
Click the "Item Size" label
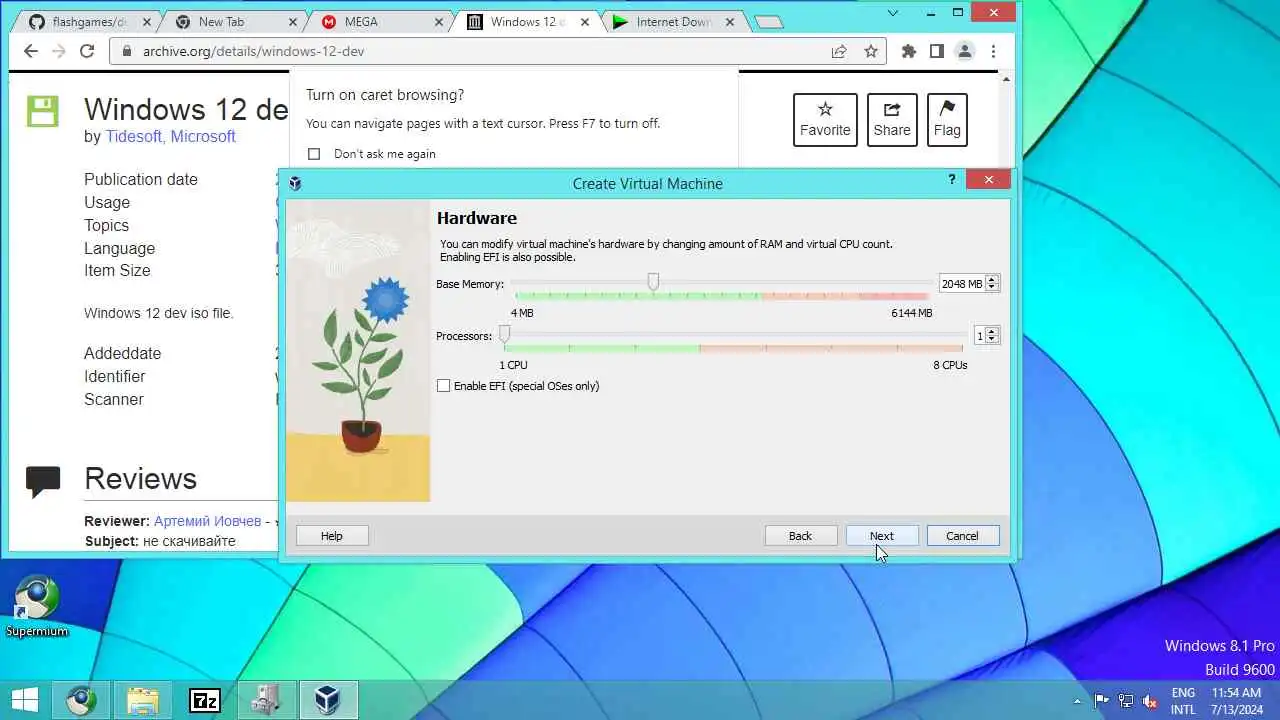117,270
